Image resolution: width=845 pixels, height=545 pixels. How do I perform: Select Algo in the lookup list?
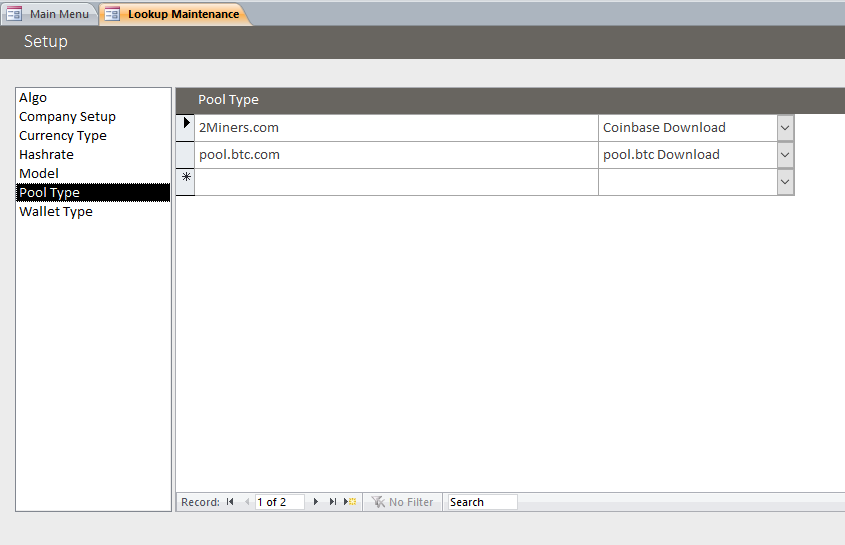click(x=93, y=98)
